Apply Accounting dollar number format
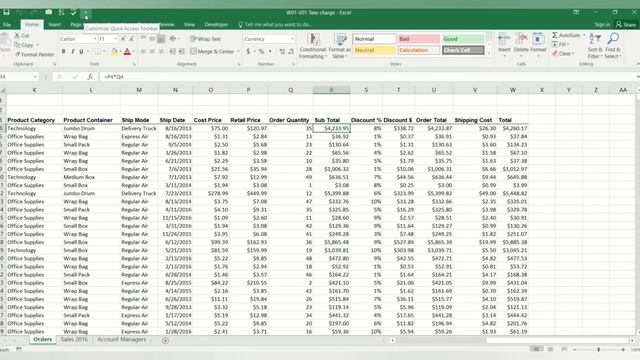Image resolution: width=640 pixels, height=360 pixels. coord(248,51)
